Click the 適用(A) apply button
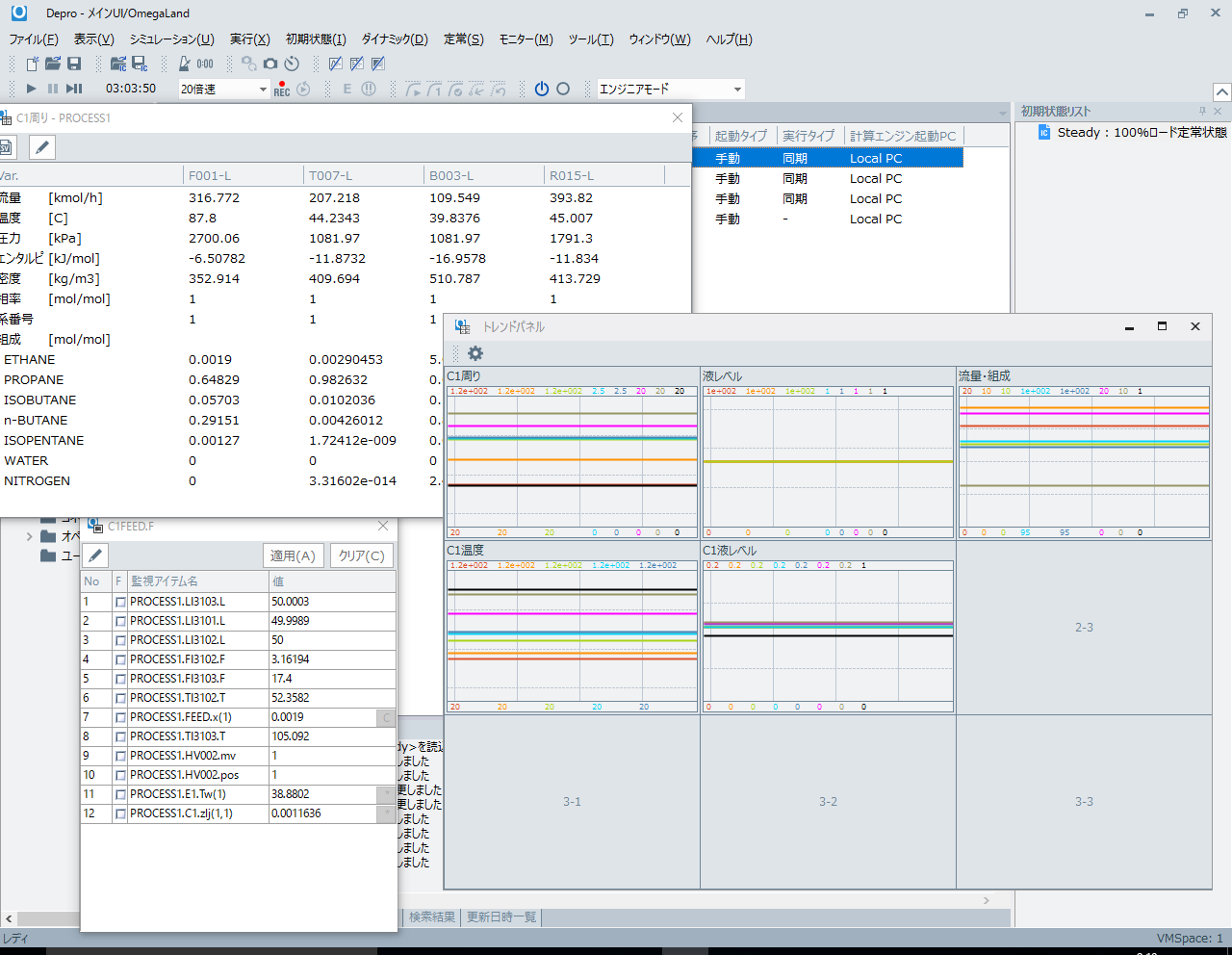 (x=293, y=555)
